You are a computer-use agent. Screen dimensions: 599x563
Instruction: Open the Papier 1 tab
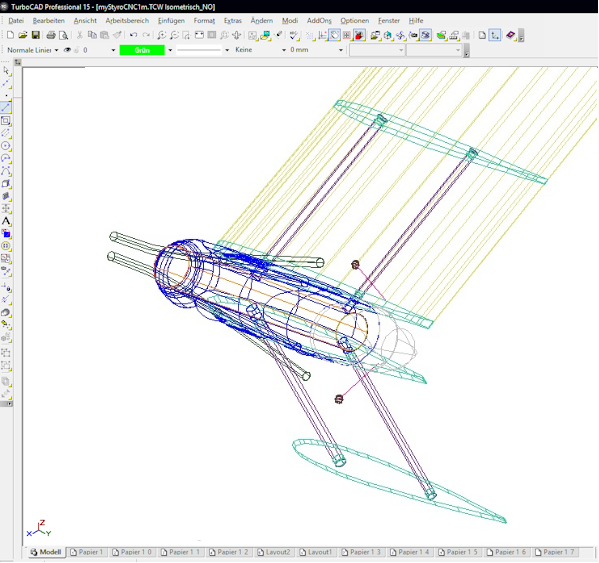[87, 552]
